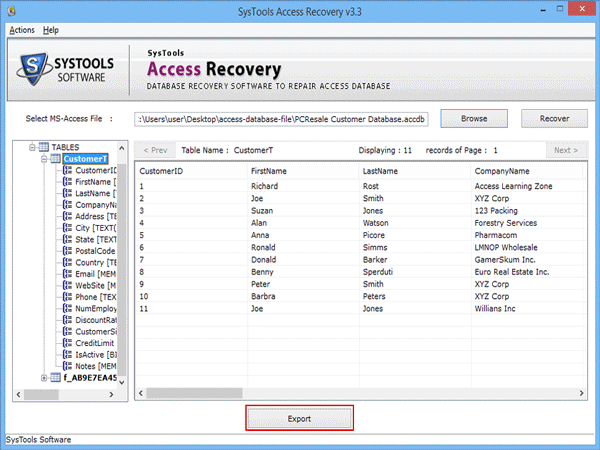
Task: Select the CustomerT tree item
Action: (85, 159)
